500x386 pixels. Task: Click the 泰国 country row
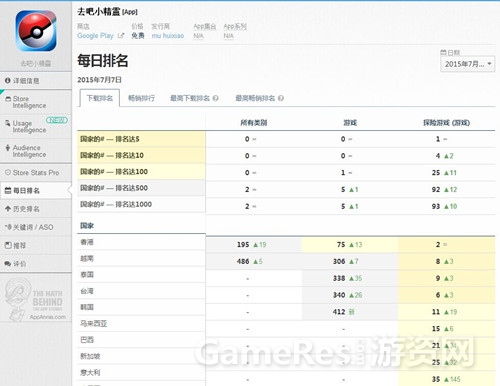pyautogui.click(x=141, y=275)
